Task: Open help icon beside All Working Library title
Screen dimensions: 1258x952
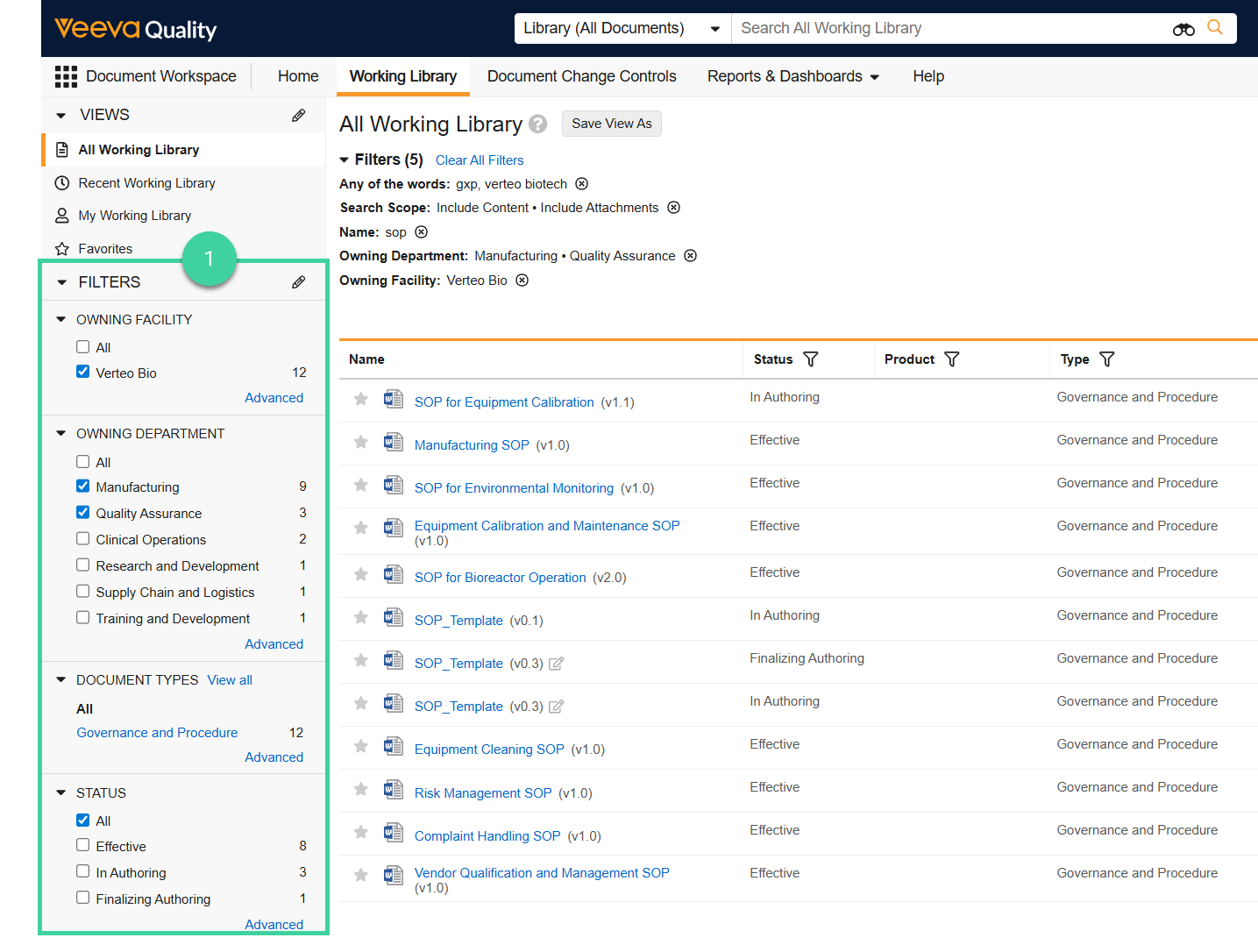Action: (x=538, y=124)
